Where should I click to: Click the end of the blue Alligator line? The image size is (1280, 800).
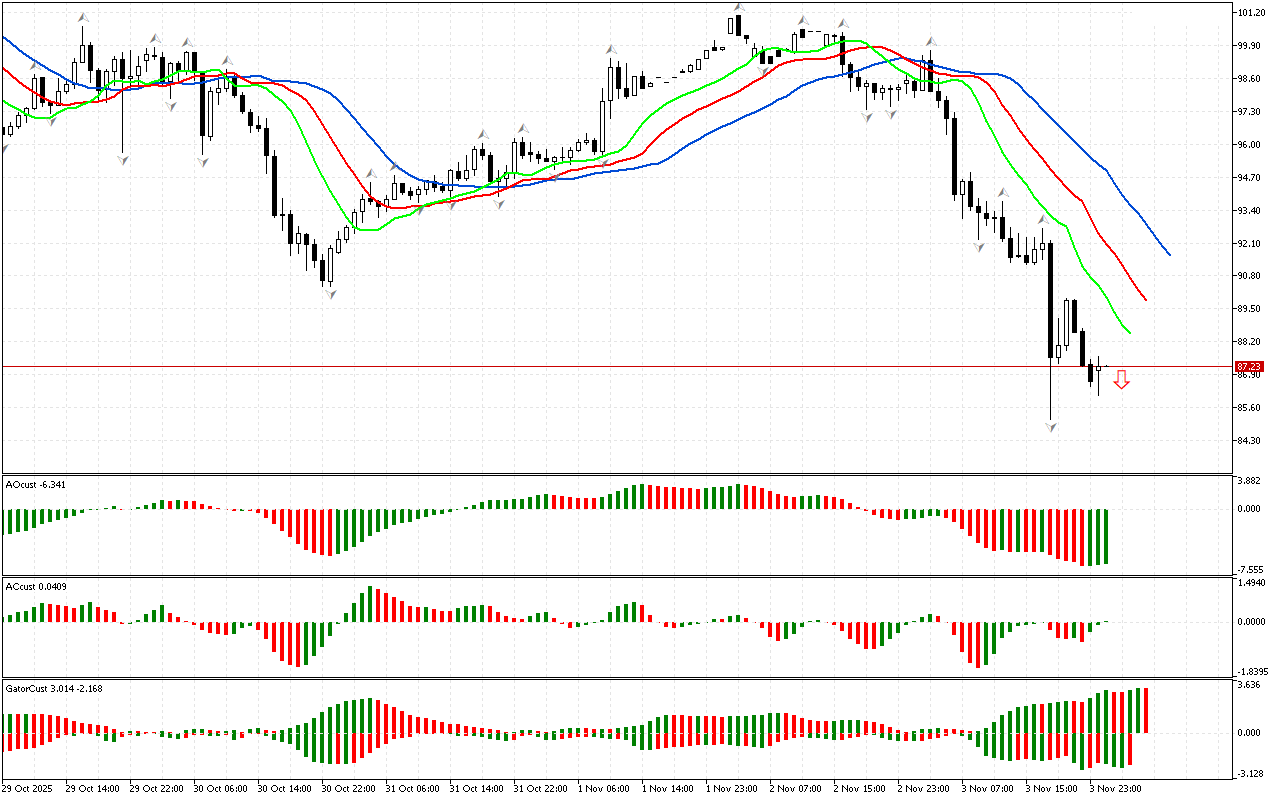(1169, 254)
